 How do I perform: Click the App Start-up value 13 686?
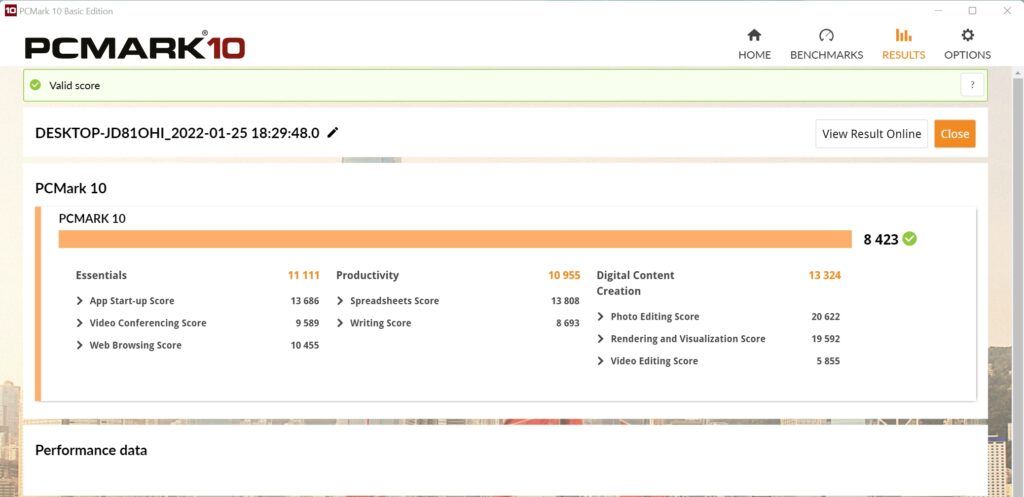coord(305,301)
